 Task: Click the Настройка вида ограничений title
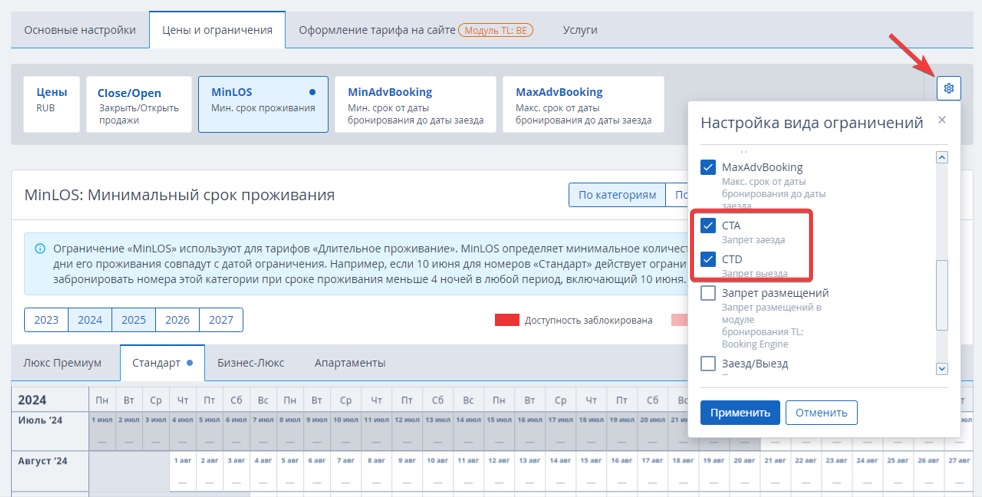[x=812, y=123]
